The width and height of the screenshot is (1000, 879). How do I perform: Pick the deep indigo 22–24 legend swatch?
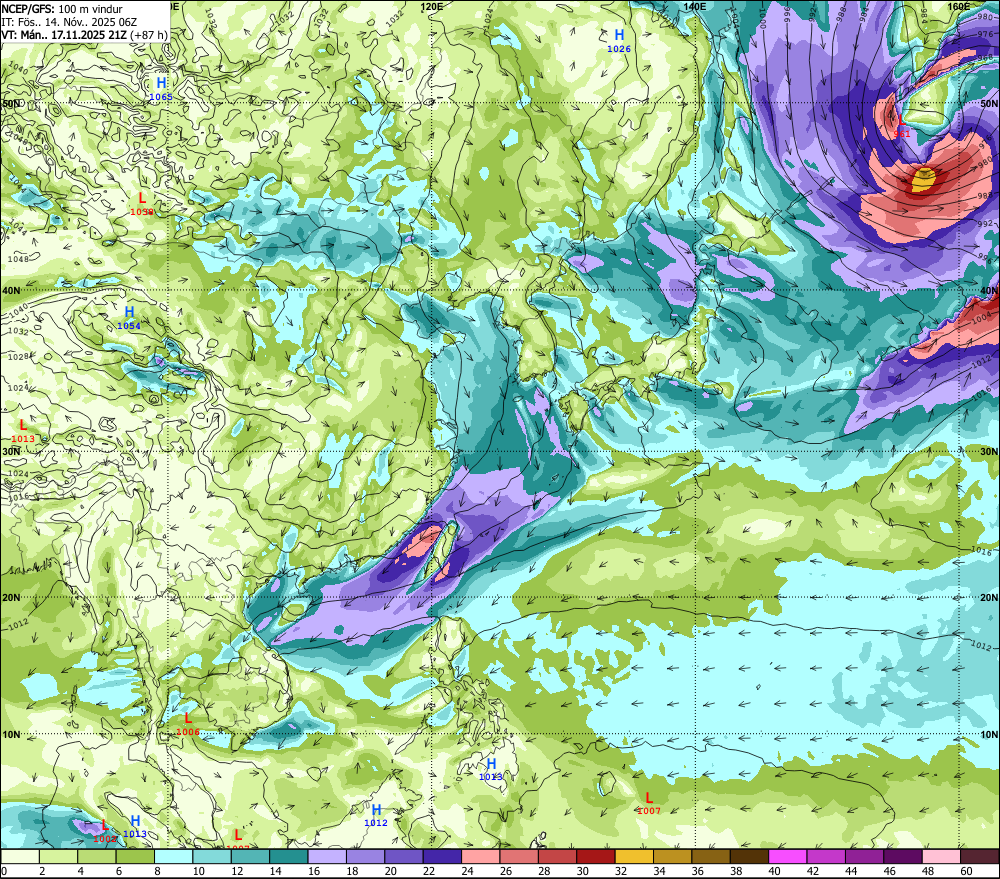coord(442,857)
